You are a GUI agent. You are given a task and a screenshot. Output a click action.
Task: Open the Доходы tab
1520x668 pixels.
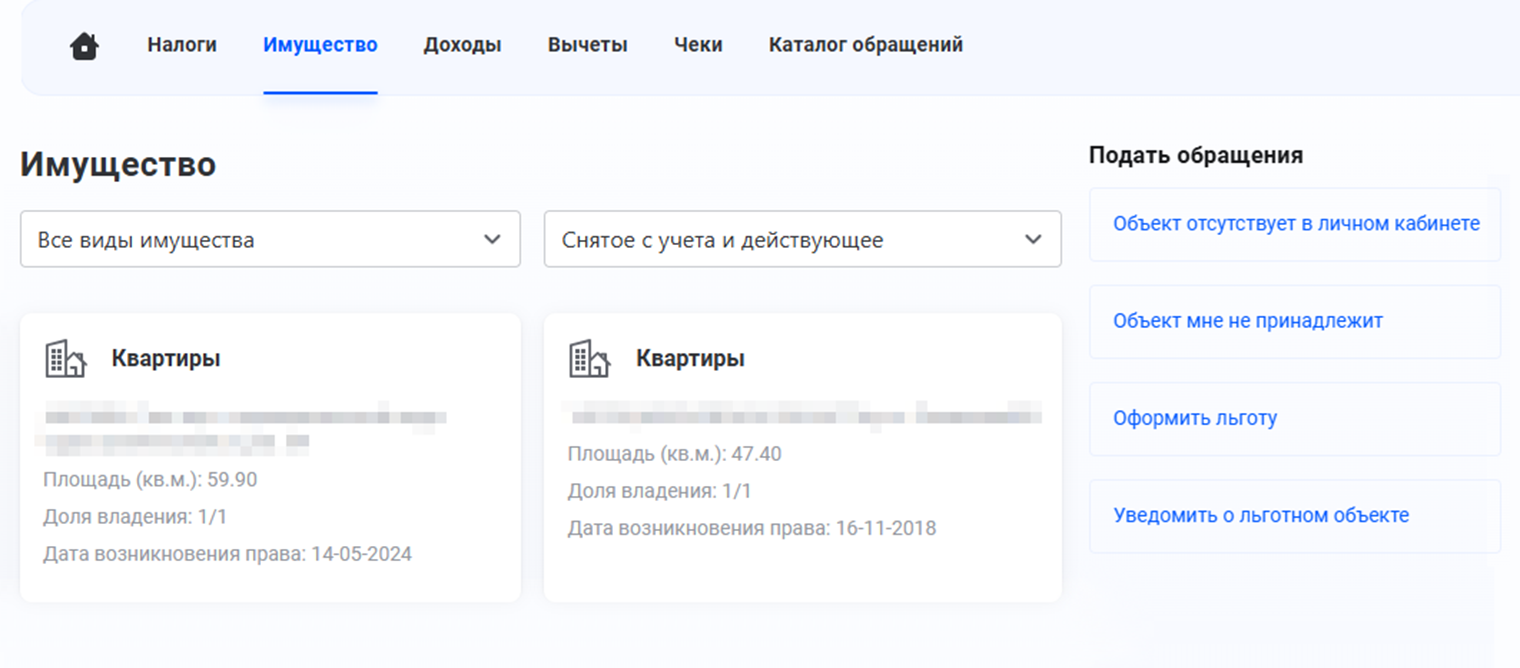[463, 44]
